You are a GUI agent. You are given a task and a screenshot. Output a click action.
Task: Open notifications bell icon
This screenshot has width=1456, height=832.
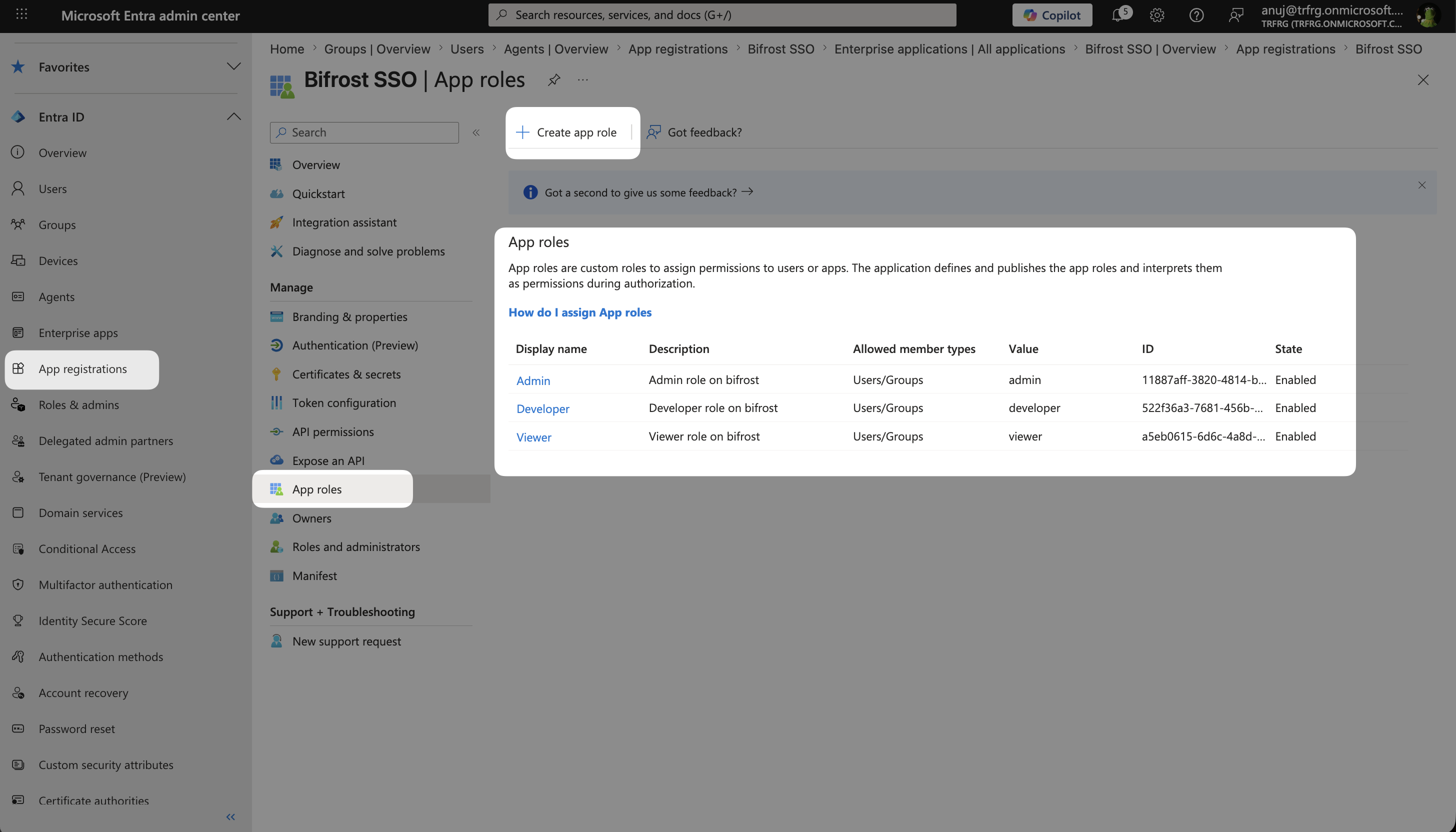pyautogui.click(x=1119, y=14)
